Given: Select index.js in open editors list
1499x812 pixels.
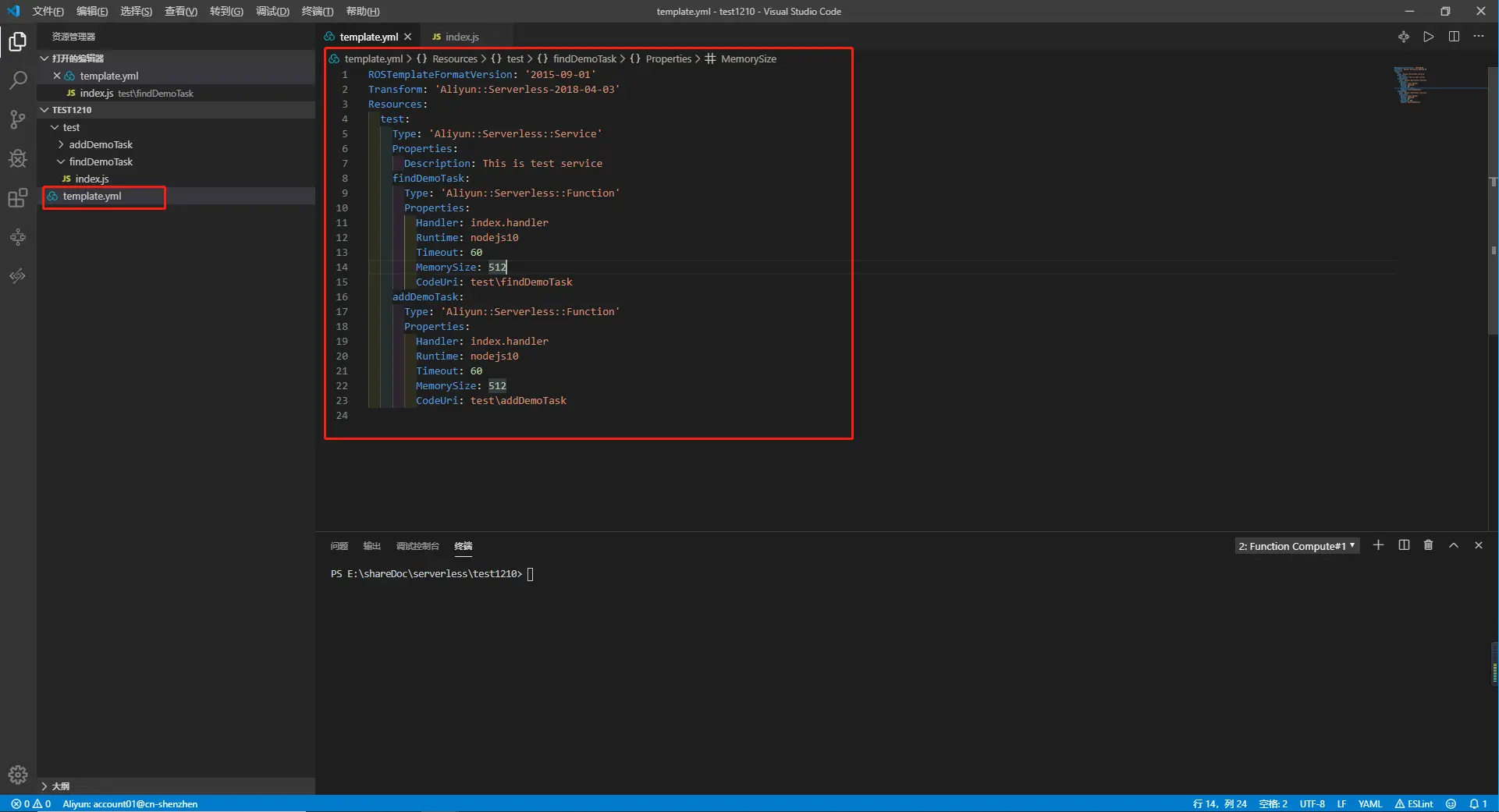Looking at the screenshot, I should (x=176, y=93).
